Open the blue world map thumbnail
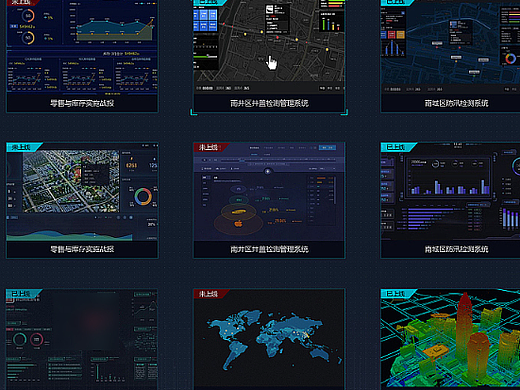Screen dimensions: 520x390 click(269, 339)
